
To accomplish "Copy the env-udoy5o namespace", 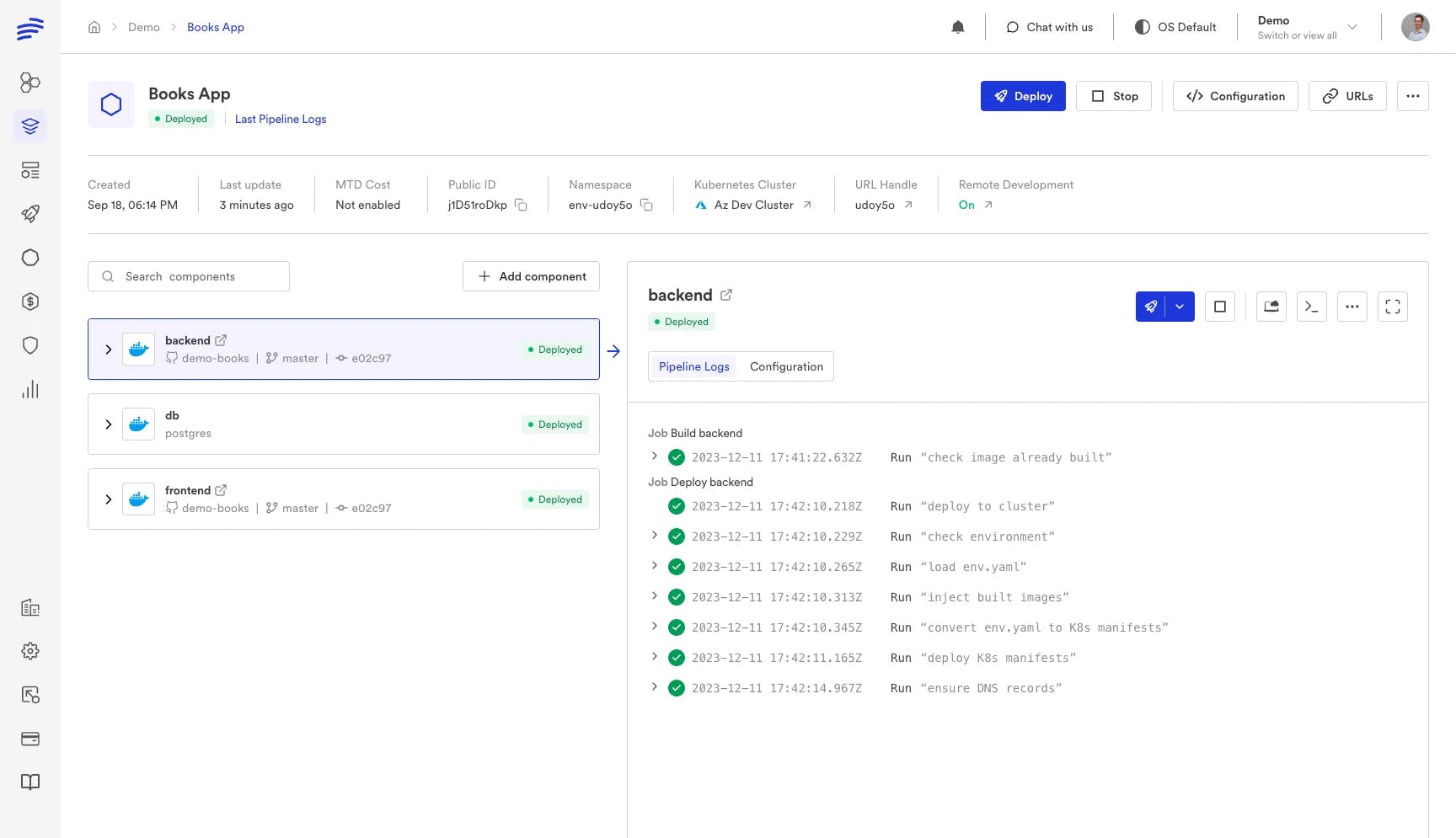I will [x=646, y=205].
